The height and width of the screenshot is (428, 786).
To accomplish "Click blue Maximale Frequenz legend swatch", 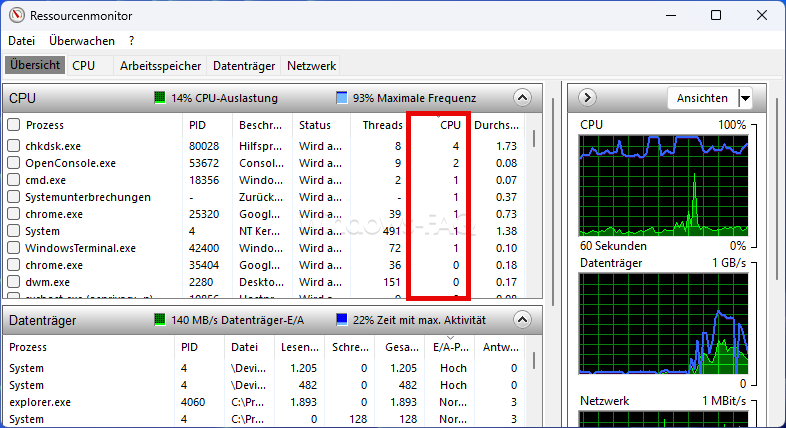I will coord(341,98).
